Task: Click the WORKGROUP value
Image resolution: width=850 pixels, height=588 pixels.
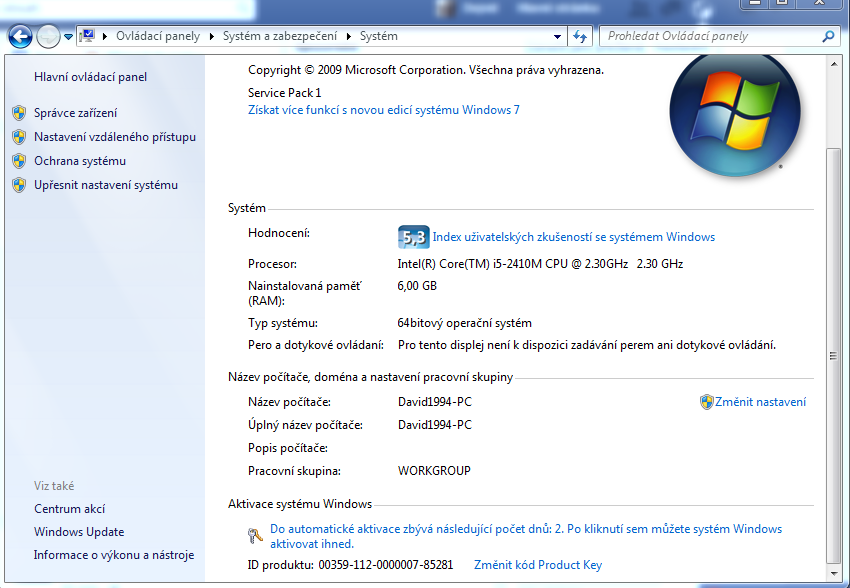Action: (x=434, y=470)
